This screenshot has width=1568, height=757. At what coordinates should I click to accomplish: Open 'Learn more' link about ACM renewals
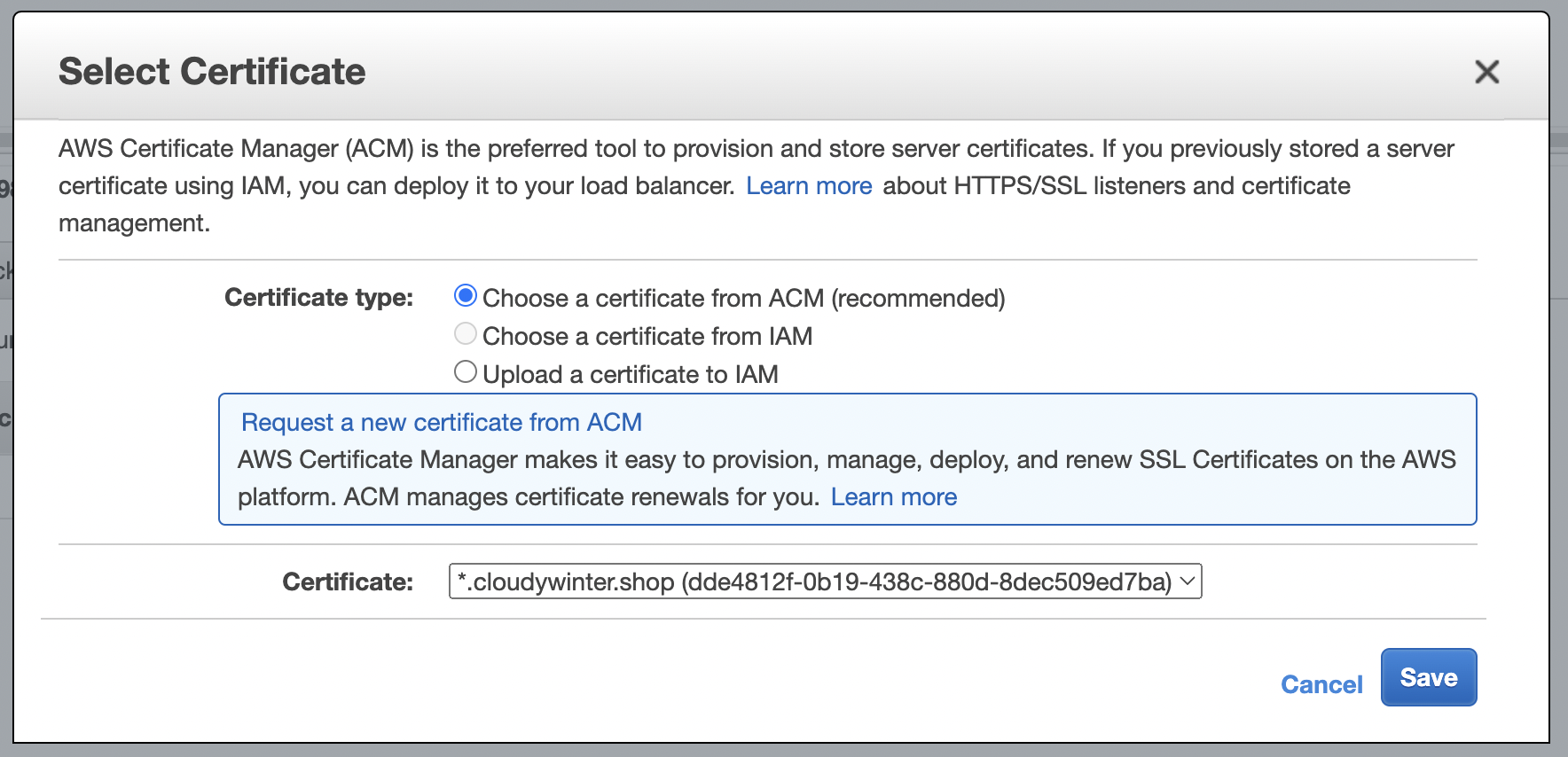[894, 497]
